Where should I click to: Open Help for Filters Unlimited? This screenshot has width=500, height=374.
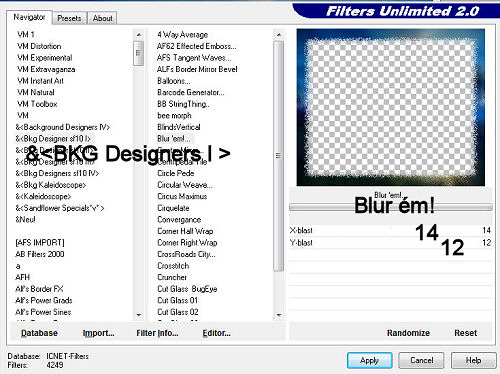point(473,360)
